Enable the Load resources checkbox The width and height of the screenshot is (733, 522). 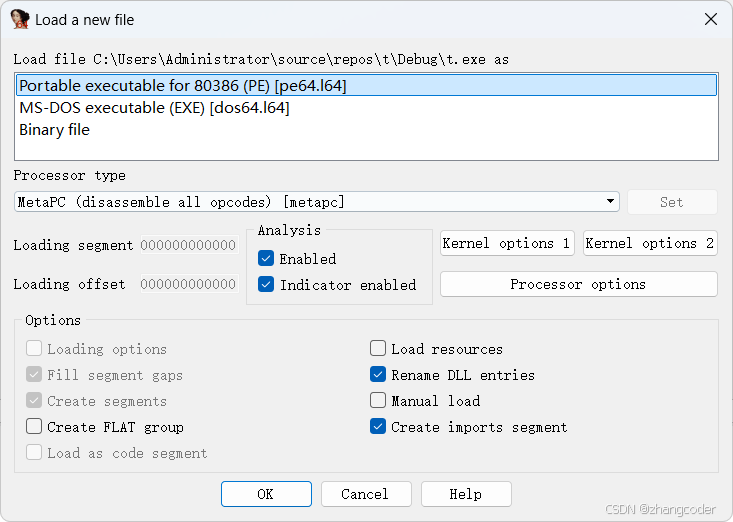point(378,349)
